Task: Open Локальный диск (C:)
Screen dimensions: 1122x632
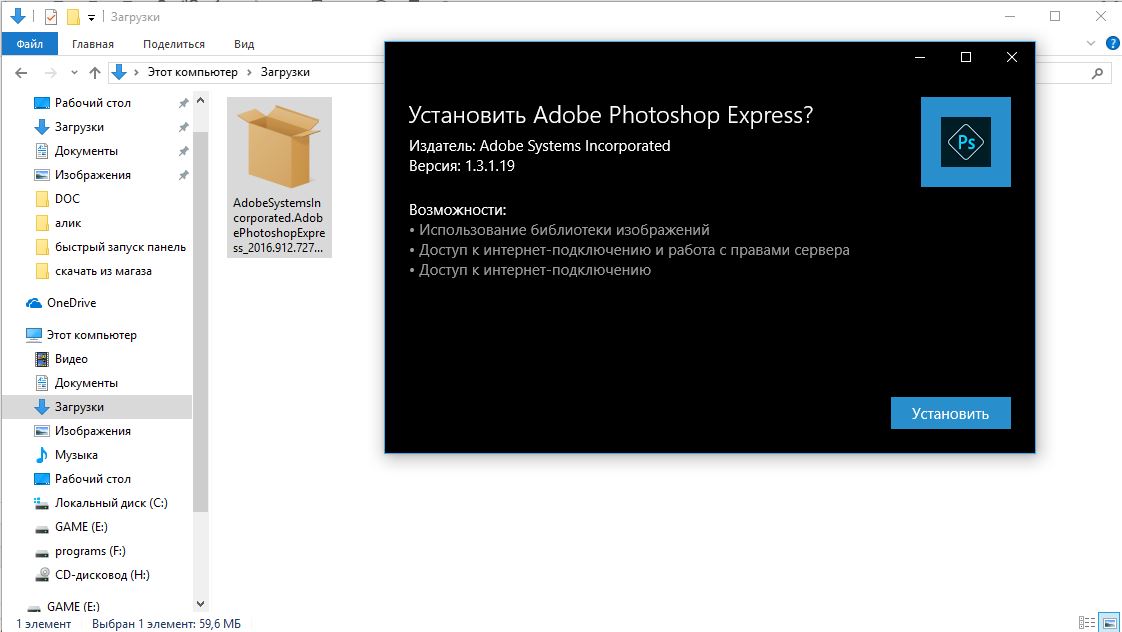Action: [111, 502]
